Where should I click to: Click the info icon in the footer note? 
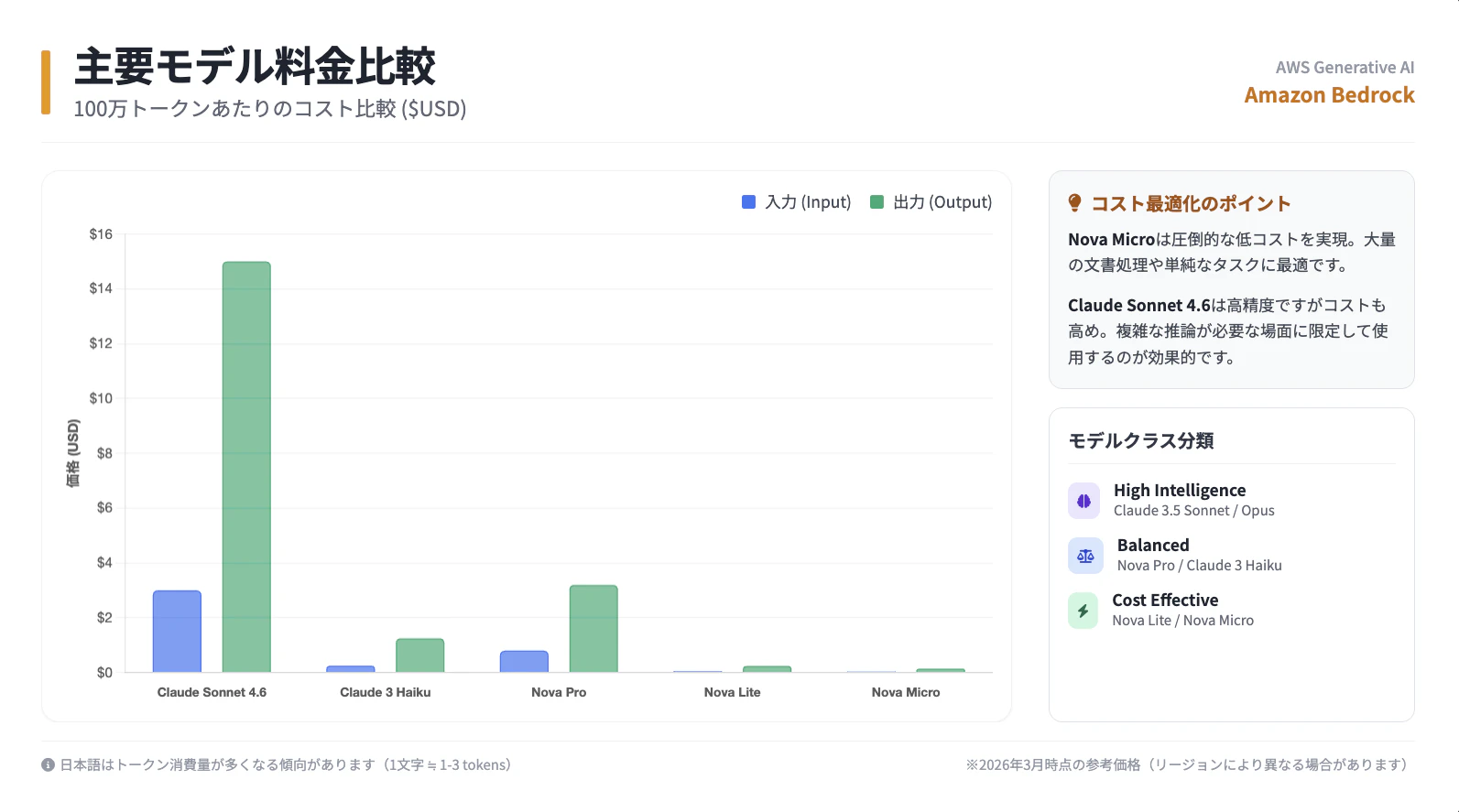tap(48, 764)
